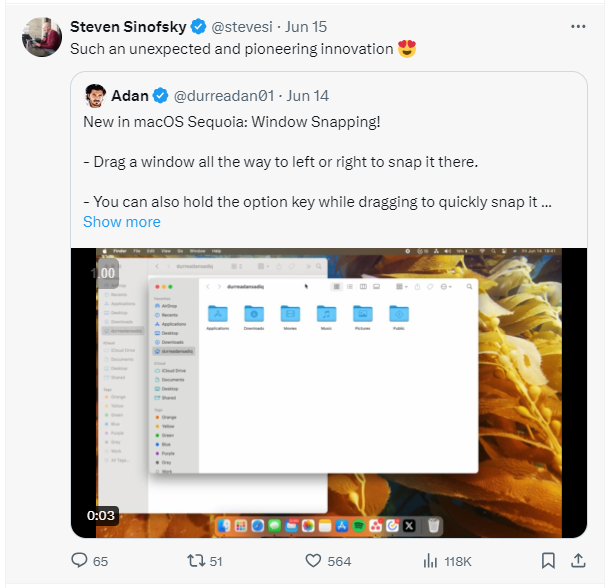The height and width of the screenshot is (588, 609).
Task: View analytics showing 118K views
Action: [x=447, y=561]
